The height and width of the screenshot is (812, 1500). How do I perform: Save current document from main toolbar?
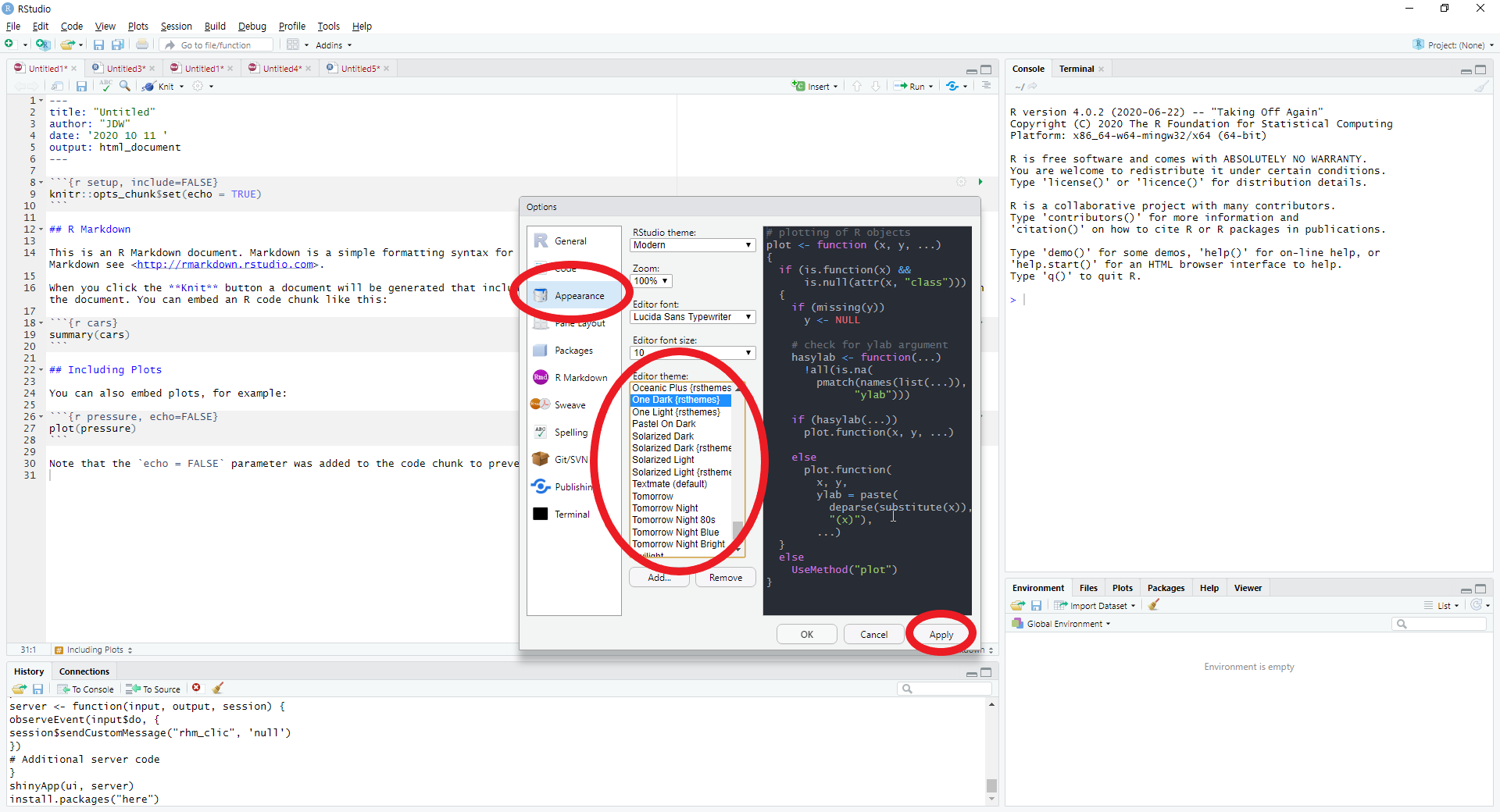click(x=98, y=45)
